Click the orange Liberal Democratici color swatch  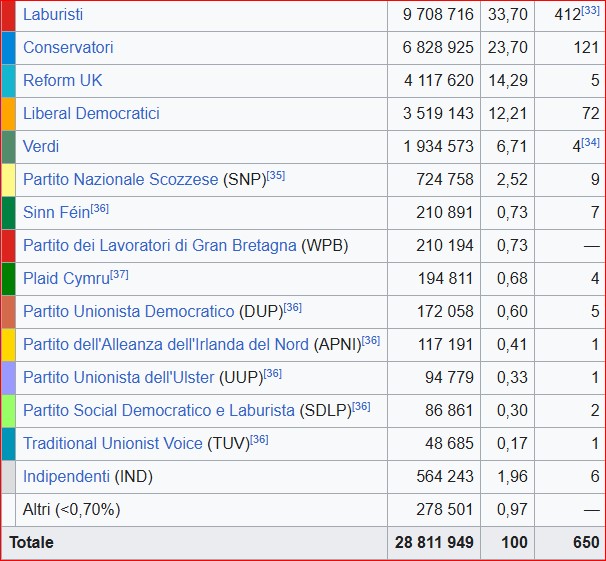[x=8, y=114]
